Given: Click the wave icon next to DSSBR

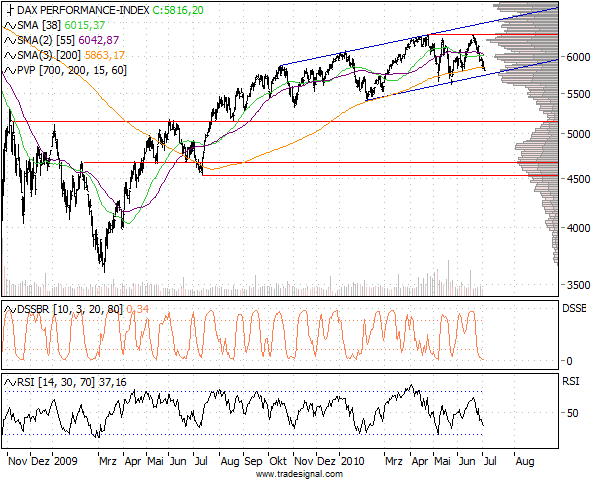Looking at the screenshot, I should coord(9,309).
